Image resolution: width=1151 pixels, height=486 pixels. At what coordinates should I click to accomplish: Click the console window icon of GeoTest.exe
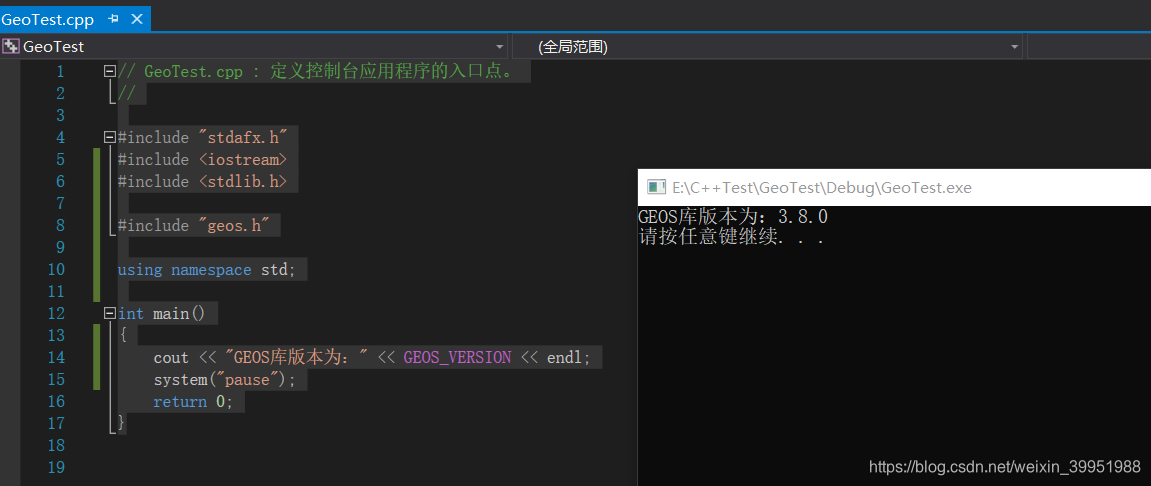[656, 187]
